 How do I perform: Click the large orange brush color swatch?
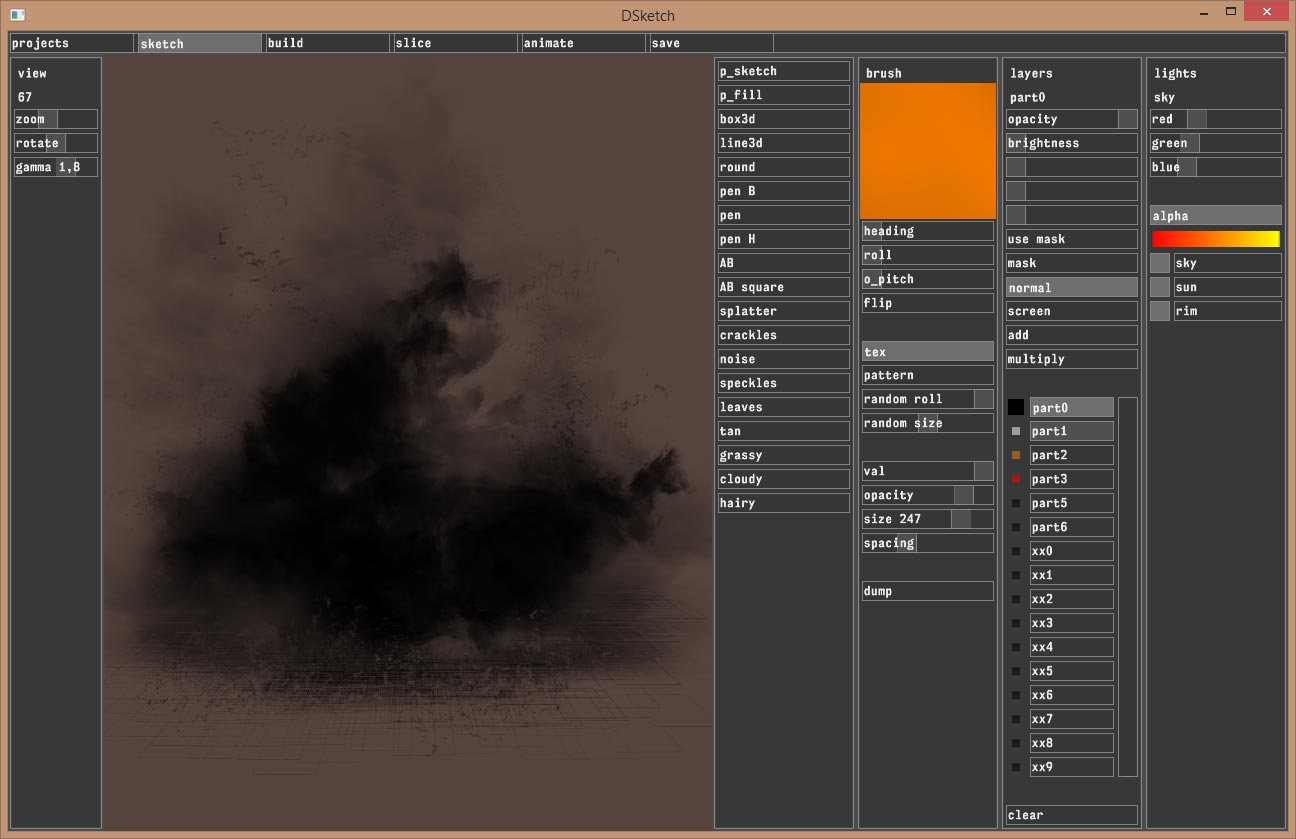click(927, 150)
